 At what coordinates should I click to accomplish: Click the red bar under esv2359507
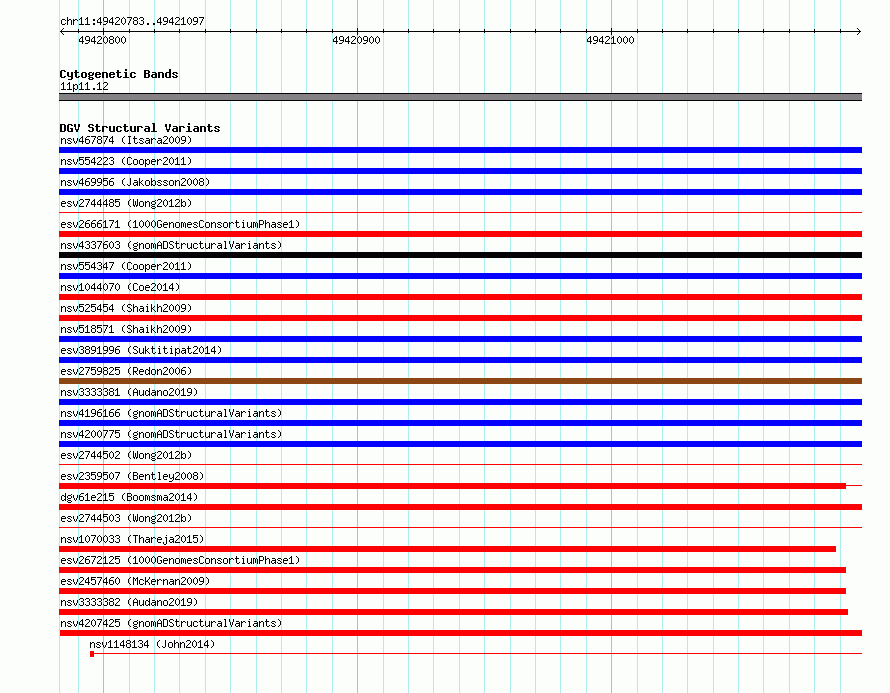(x=452, y=486)
